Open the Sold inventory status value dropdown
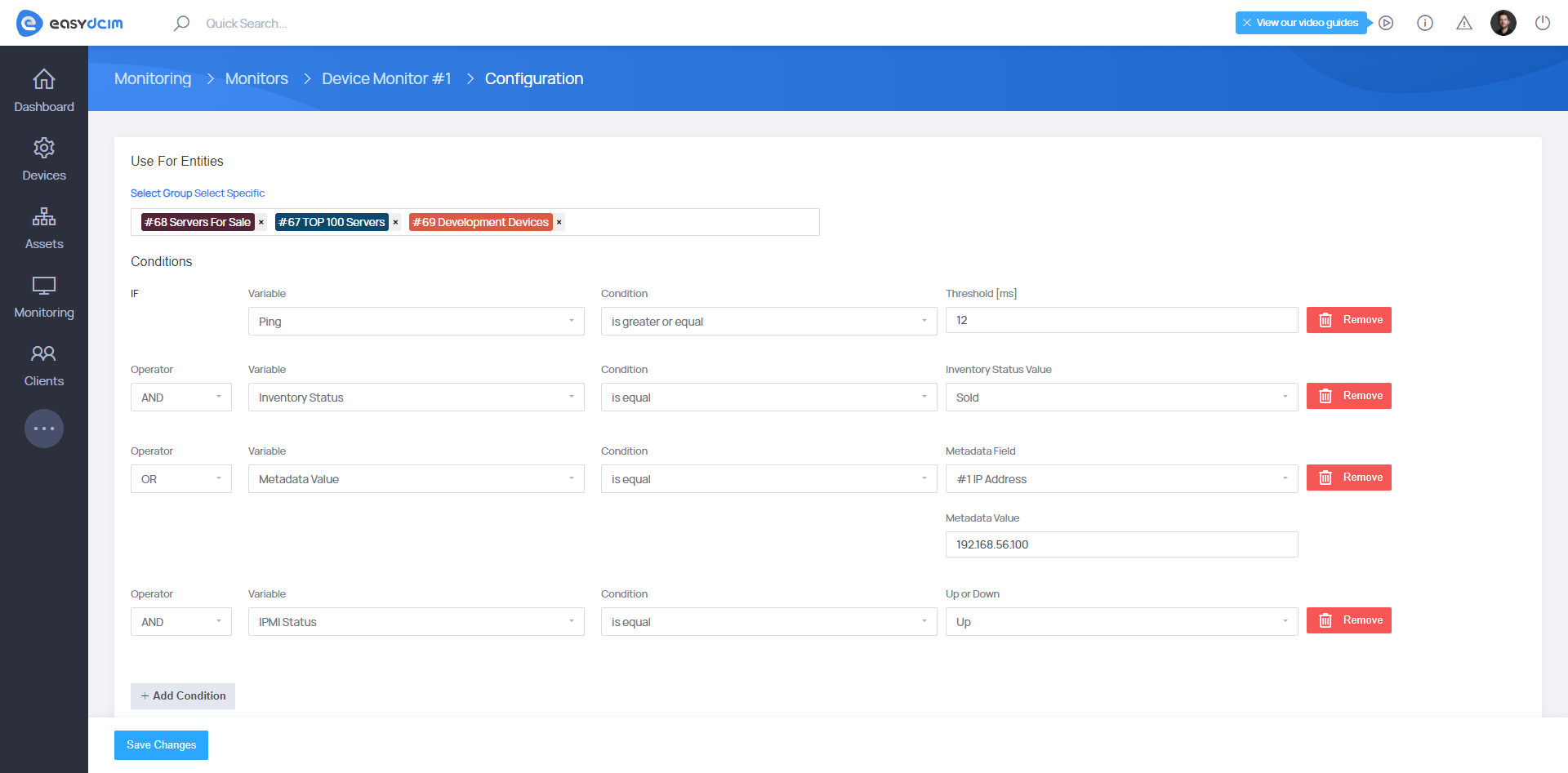The height and width of the screenshot is (773, 1568). [1122, 398]
